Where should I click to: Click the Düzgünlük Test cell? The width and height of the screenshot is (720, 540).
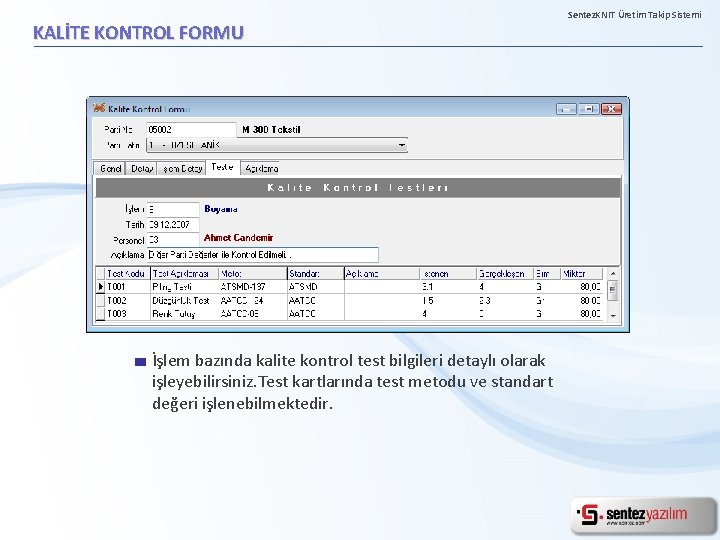click(184, 301)
